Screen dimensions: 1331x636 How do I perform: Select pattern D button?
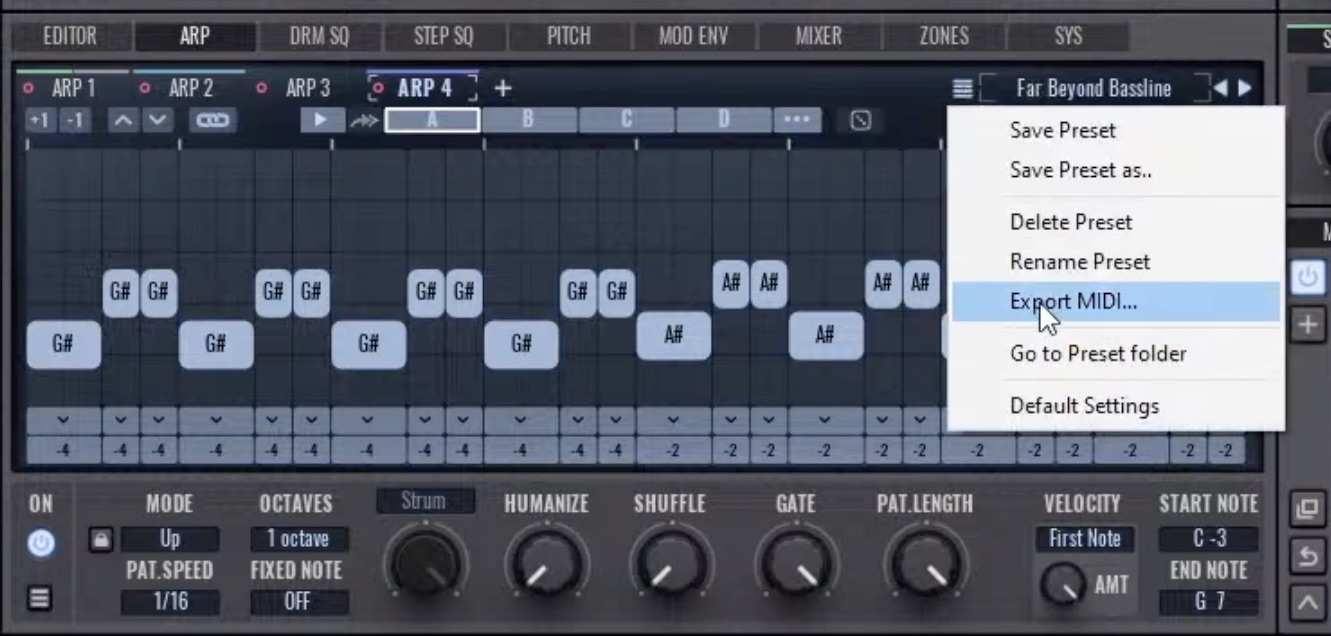[x=723, y=120]
